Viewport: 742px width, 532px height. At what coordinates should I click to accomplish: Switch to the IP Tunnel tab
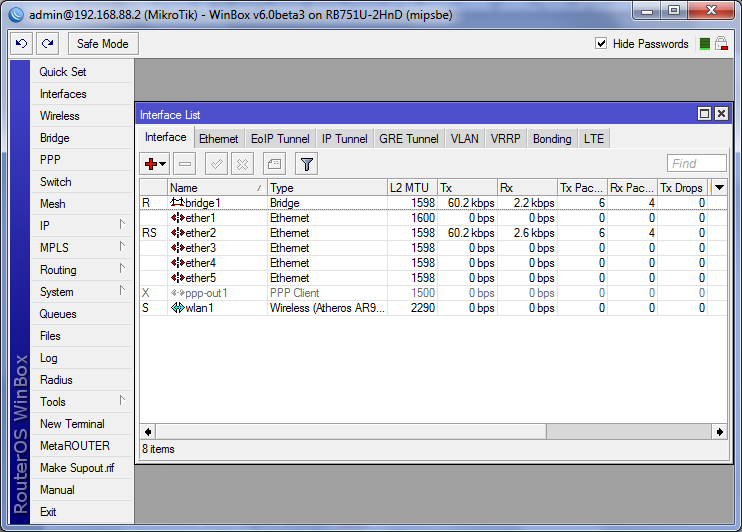coord(344,139)
